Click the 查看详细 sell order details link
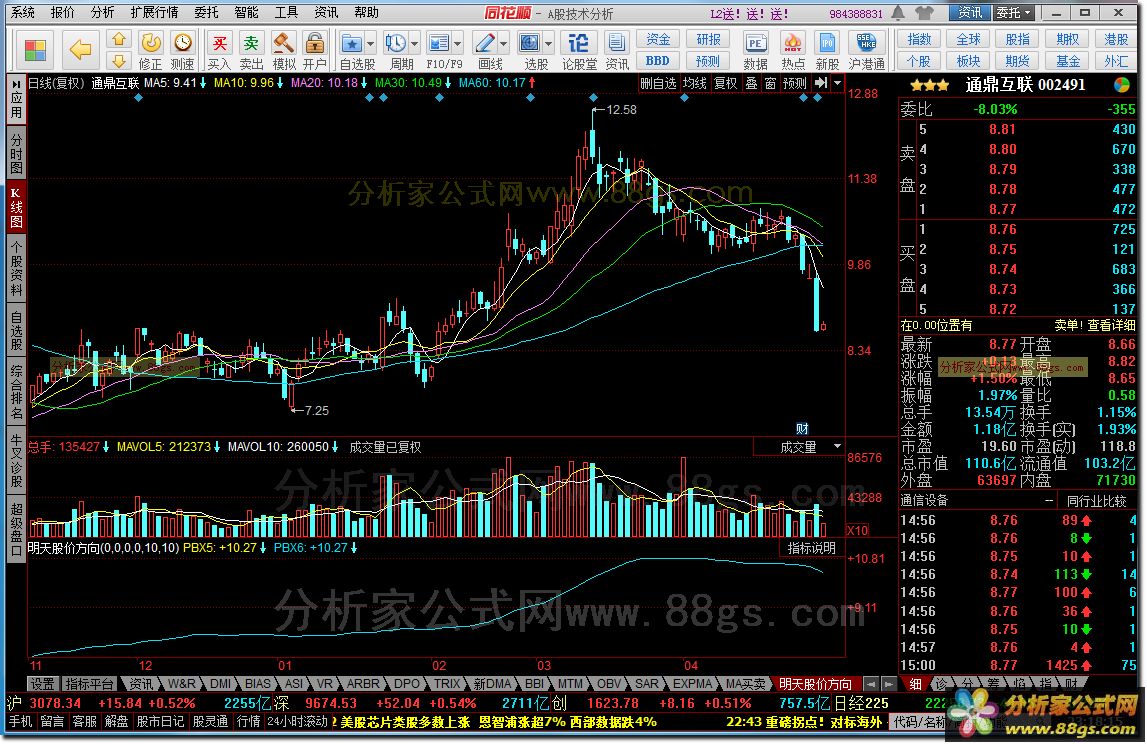The image size is (1147, 744). 1110,325
